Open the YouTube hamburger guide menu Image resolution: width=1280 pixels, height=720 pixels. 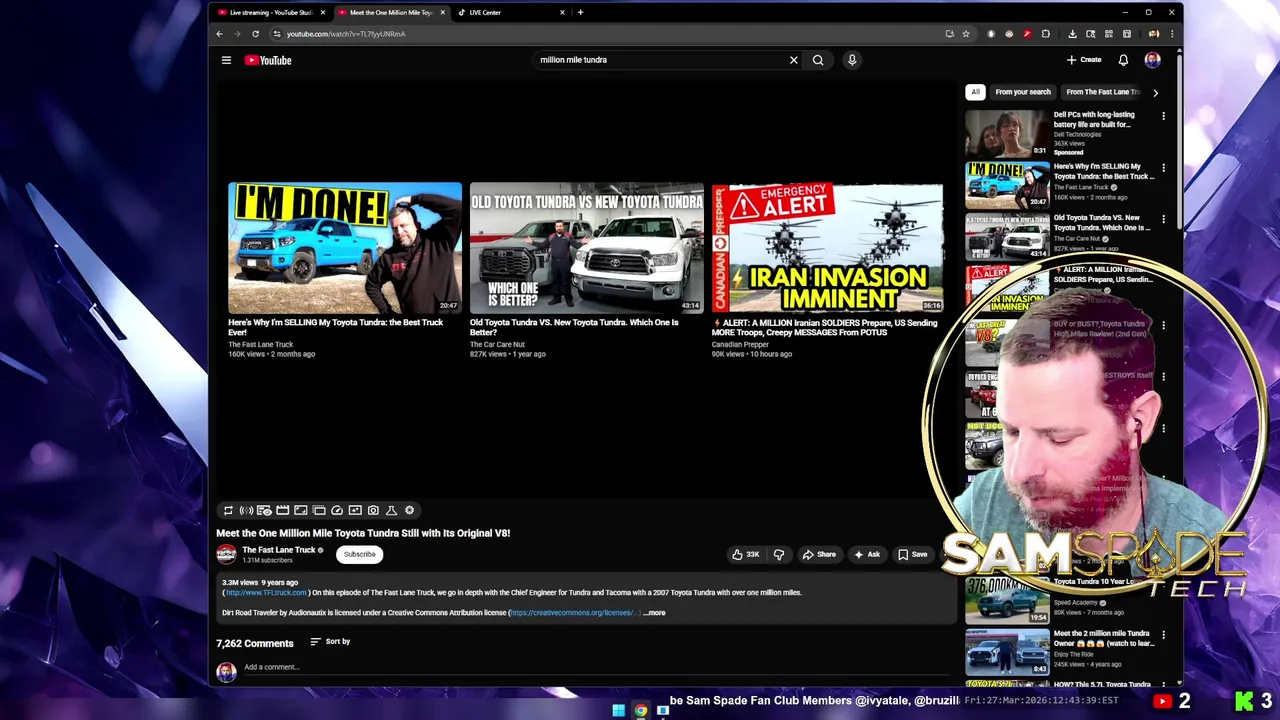point(226,60)
